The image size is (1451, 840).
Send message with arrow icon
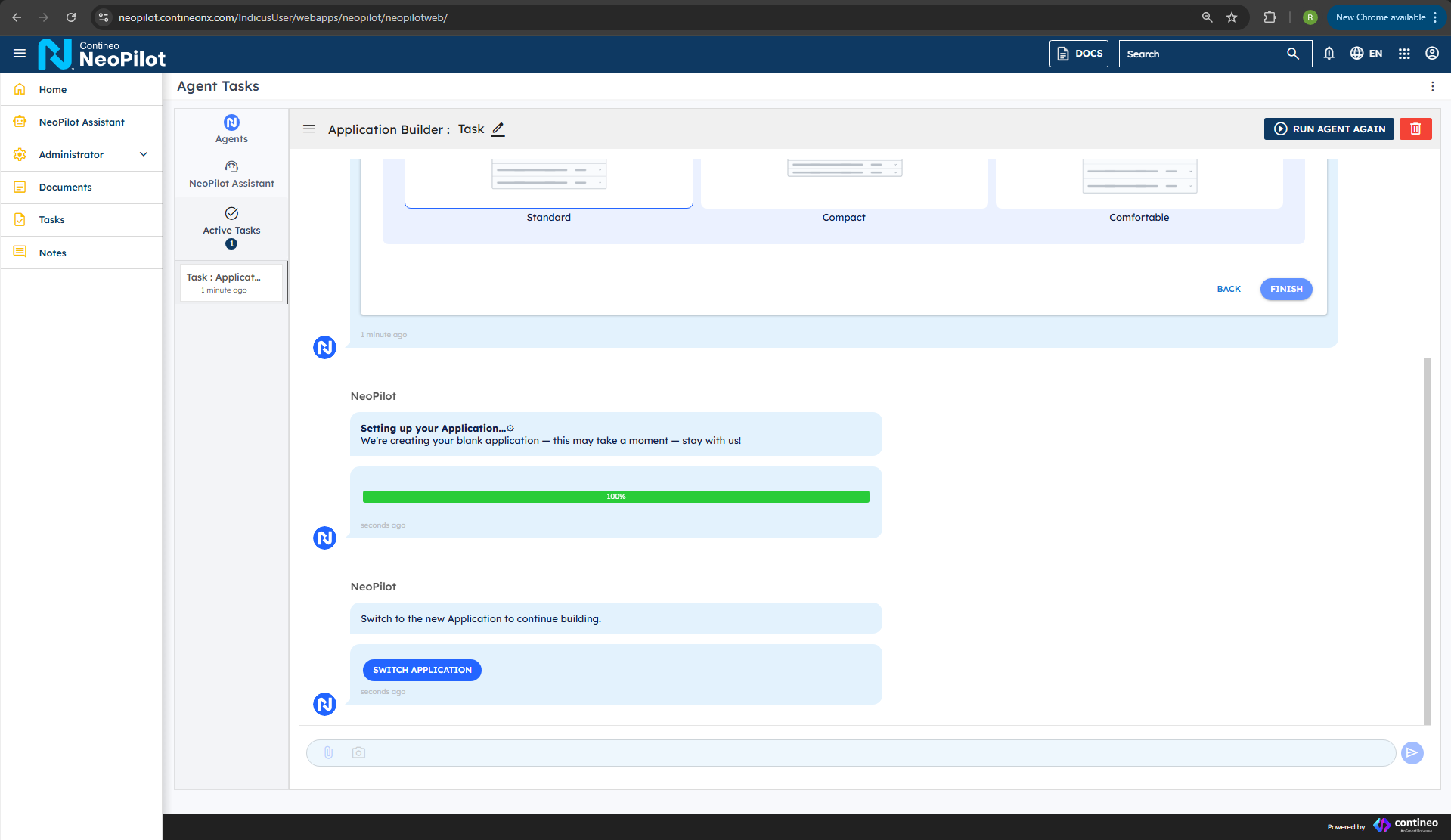[x=1412, y=753]
